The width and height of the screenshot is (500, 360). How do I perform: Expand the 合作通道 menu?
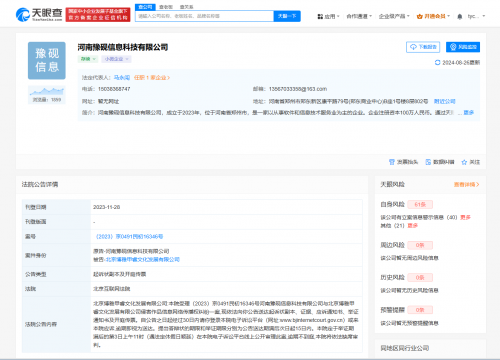pyautogui.click(x=359, y=16)
